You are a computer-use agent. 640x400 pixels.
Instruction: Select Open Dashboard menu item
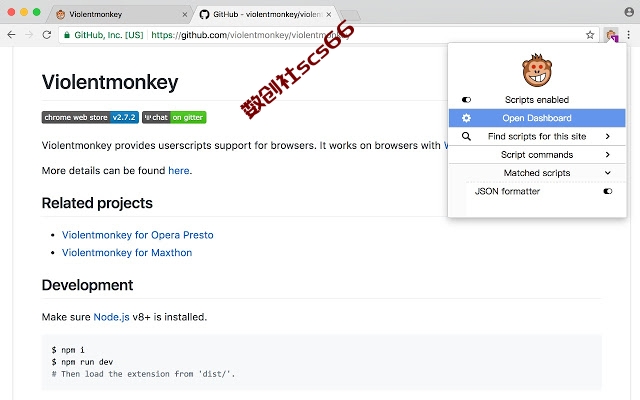[x=537, y=118]
